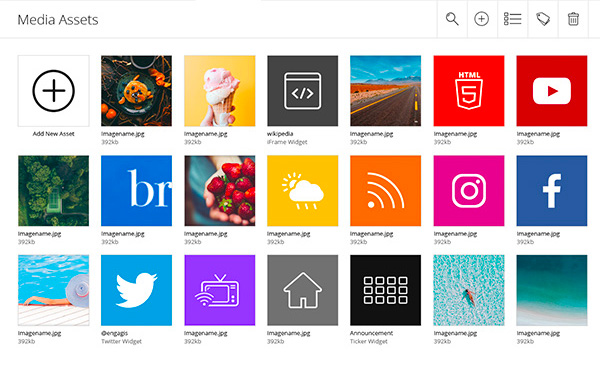The width and height of the screenshot is (600, 370).
Task: Click the 'Add New Asset' label
Action: (54, 134)
